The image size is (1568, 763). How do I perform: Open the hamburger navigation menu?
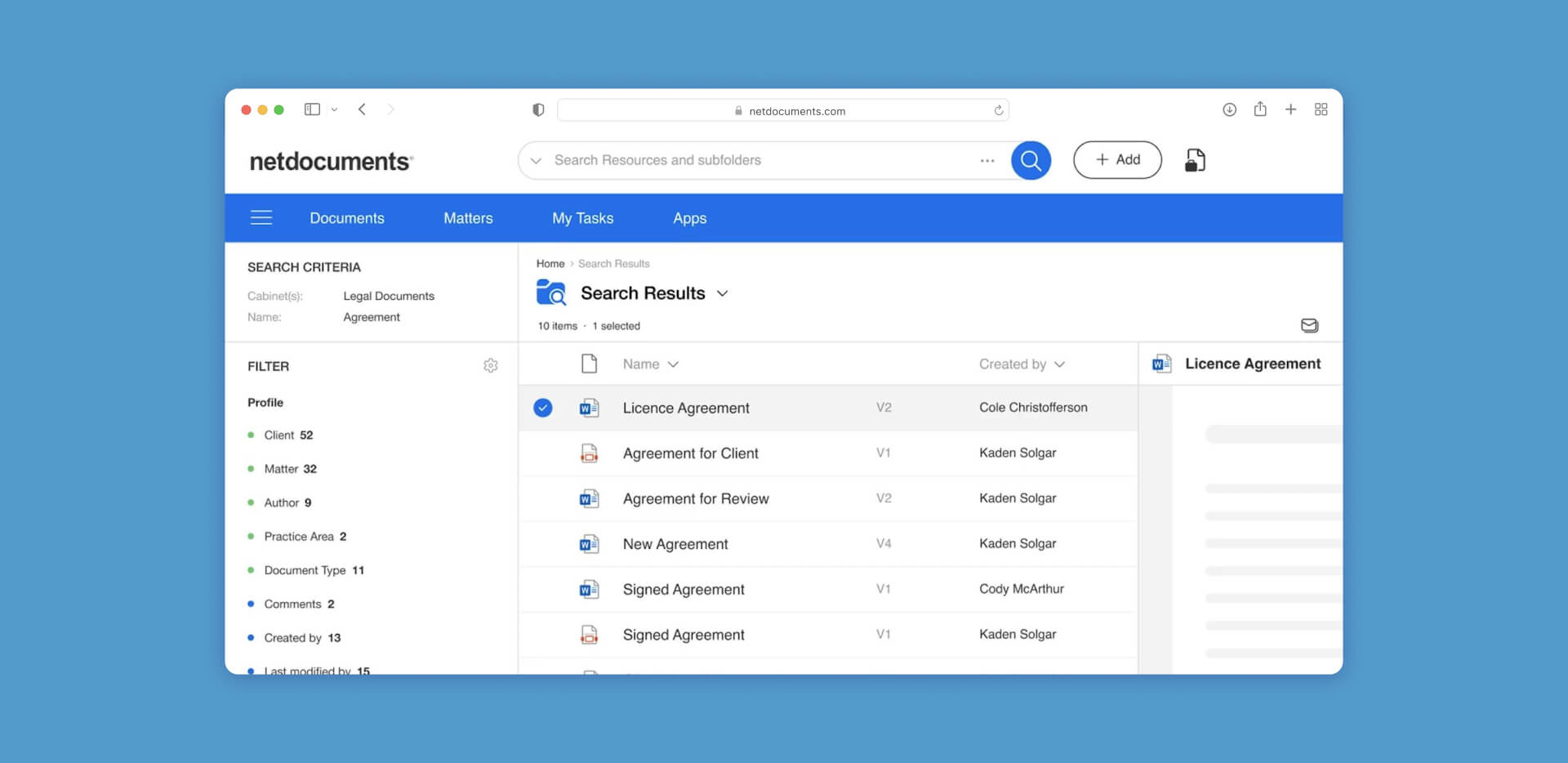(261, 217)
